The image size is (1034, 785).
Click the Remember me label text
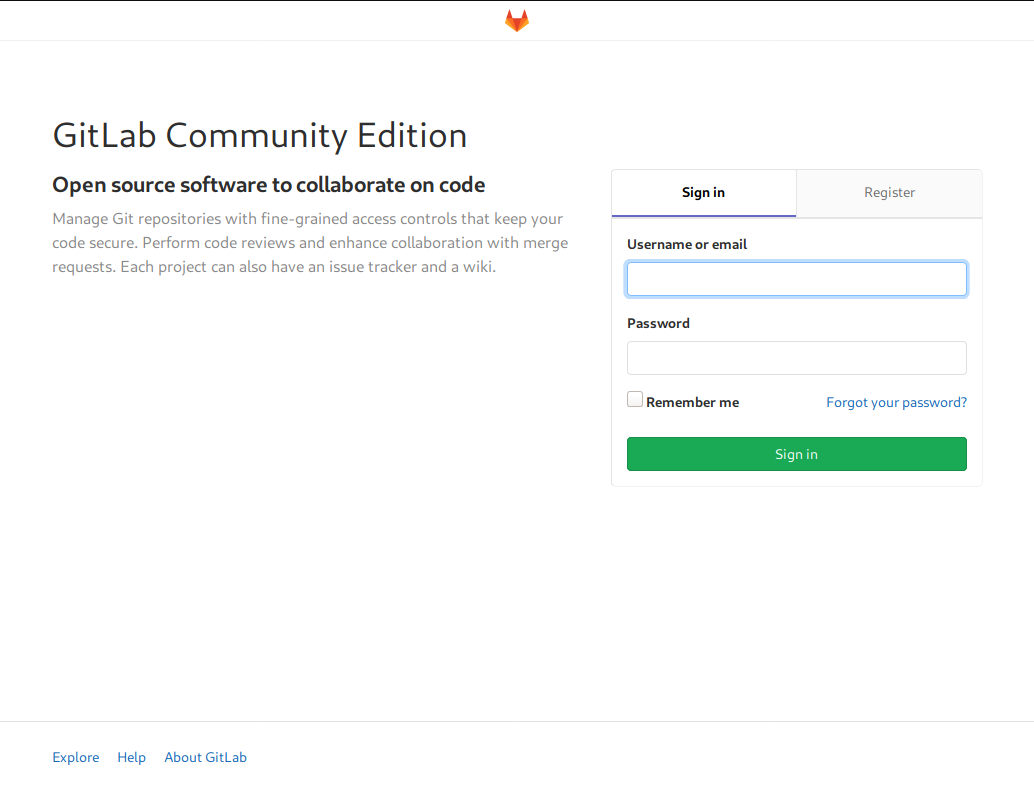pyautogui.click(x=692, y=403)
